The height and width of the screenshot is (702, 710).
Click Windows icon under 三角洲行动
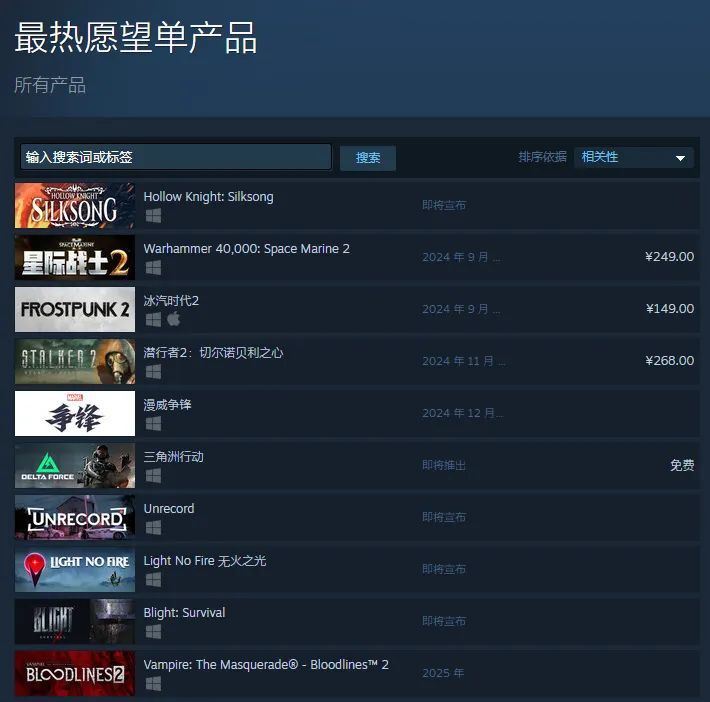[153, 476]
